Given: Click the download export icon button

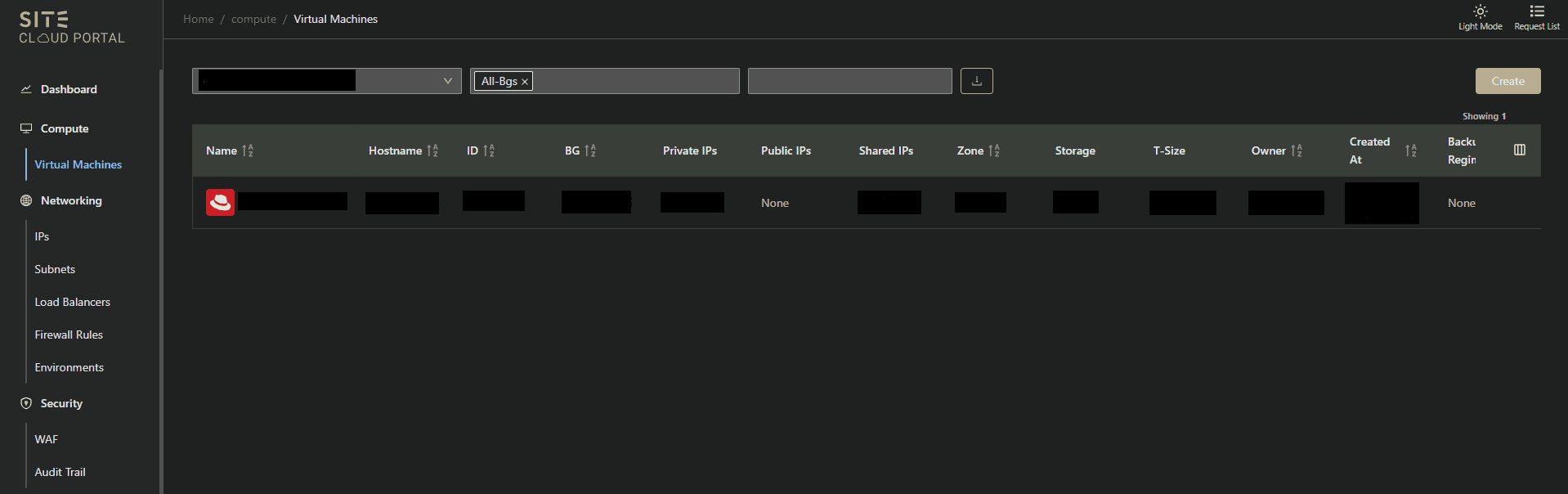Looking at the screenshot, I should coord(976,81).
